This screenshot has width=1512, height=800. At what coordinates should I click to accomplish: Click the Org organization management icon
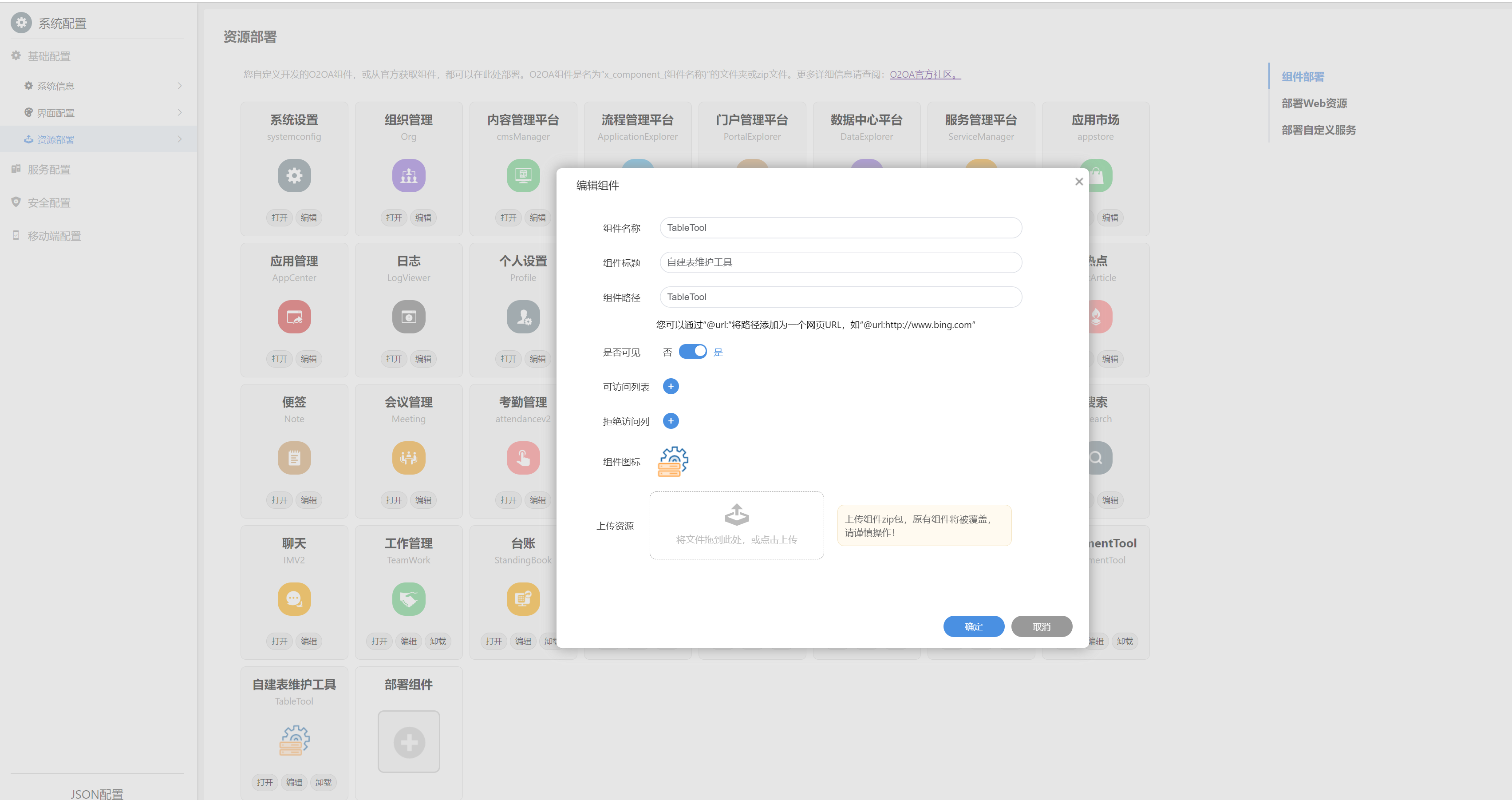click(409, 175)
